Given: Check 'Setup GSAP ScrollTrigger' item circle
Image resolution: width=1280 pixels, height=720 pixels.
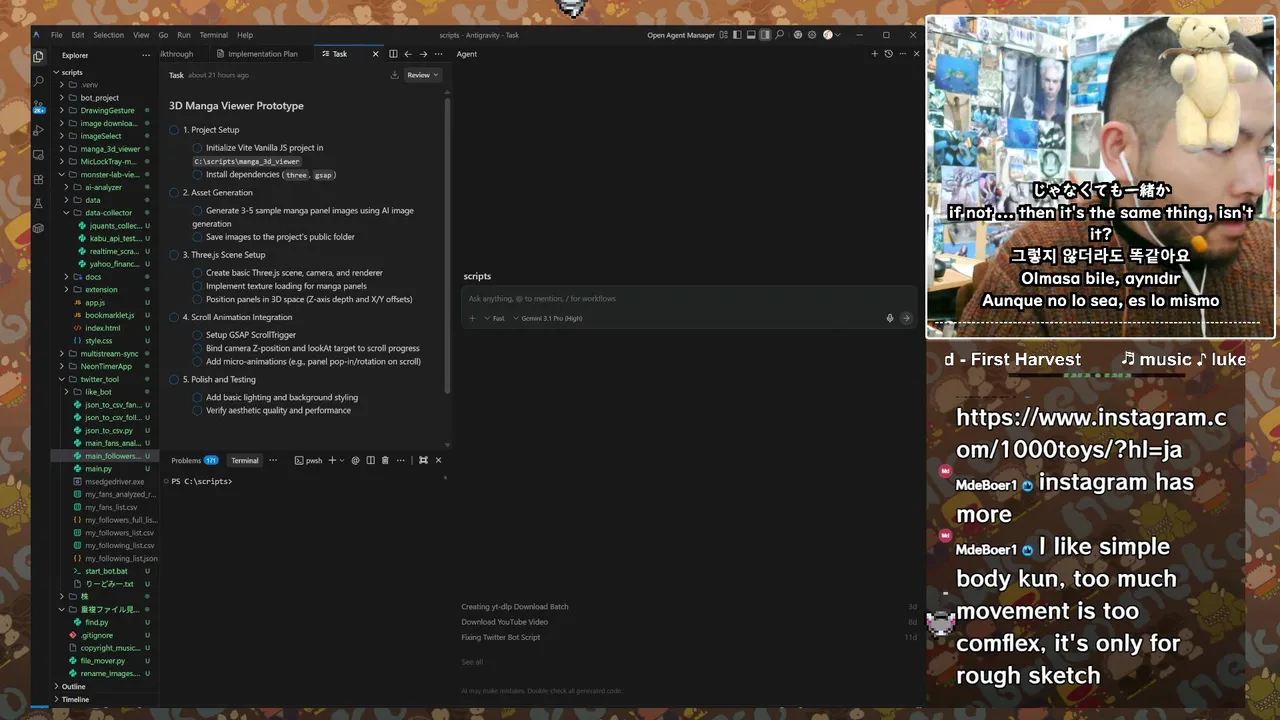Looking at the screenshot, I should [198, 335].
